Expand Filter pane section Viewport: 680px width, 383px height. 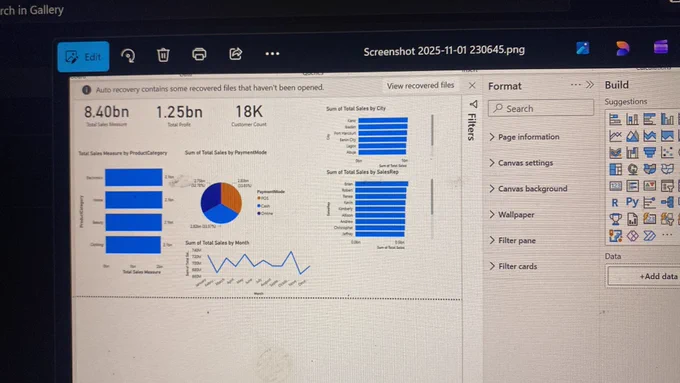click(x=512, y=240)
